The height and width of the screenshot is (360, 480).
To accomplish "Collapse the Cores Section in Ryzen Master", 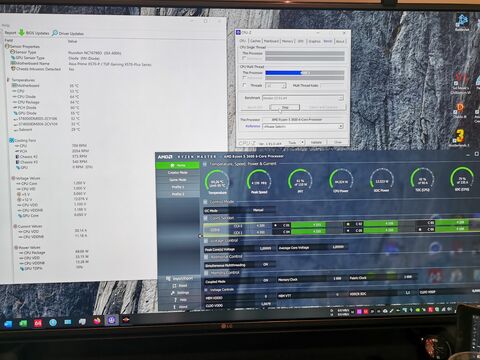I will [206, 218].
